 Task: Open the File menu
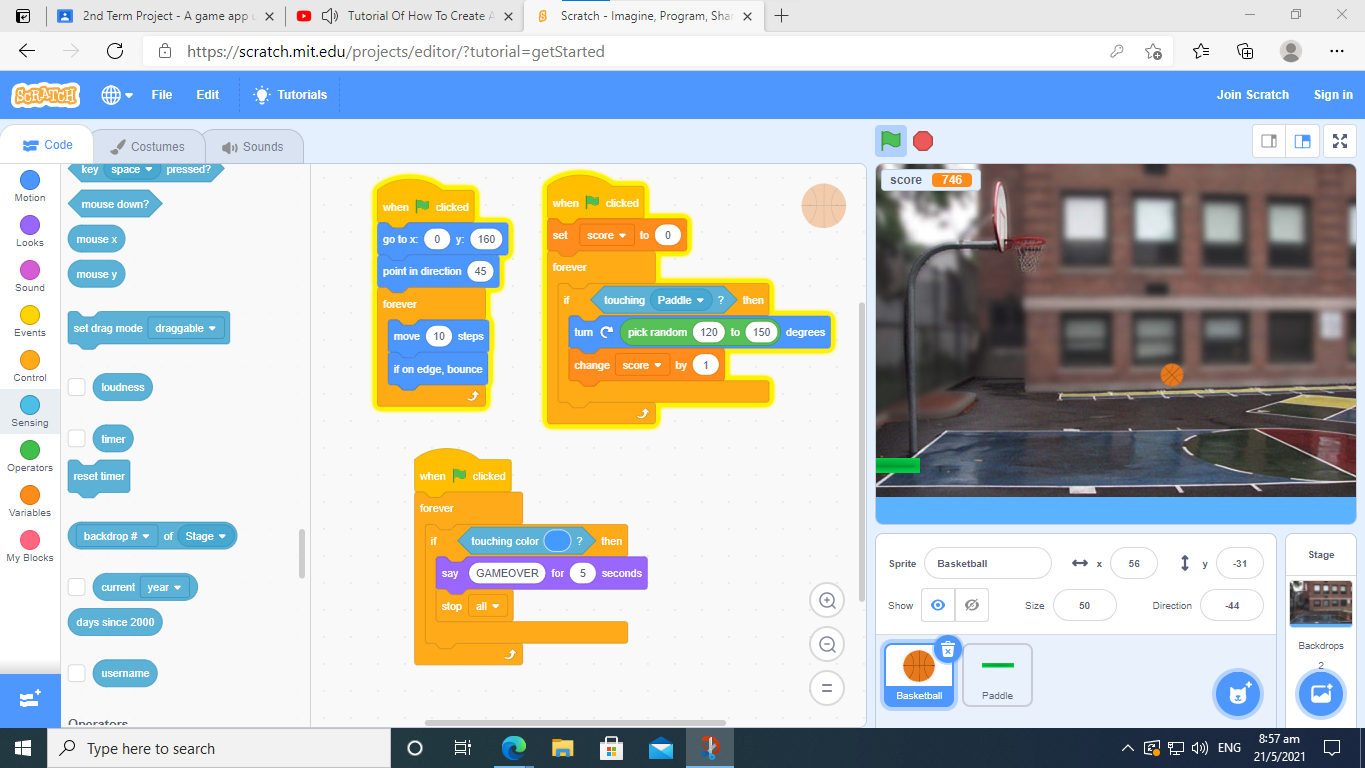(162, 95)
